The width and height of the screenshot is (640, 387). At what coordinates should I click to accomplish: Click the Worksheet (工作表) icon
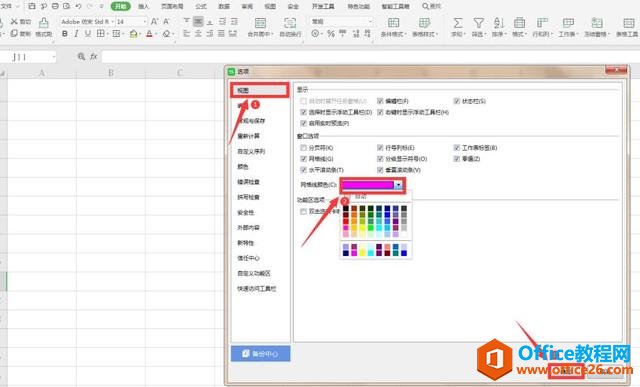coord(568,23)
